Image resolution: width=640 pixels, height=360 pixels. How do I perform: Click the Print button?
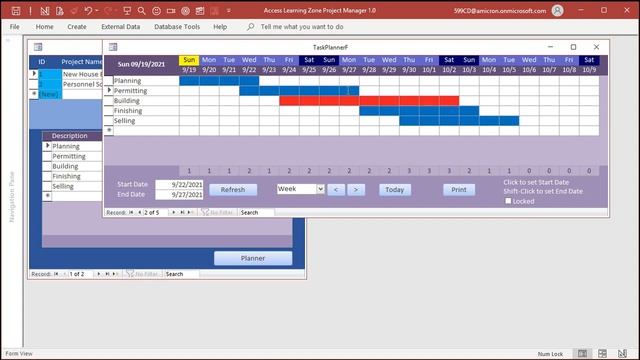coord(459,189)
